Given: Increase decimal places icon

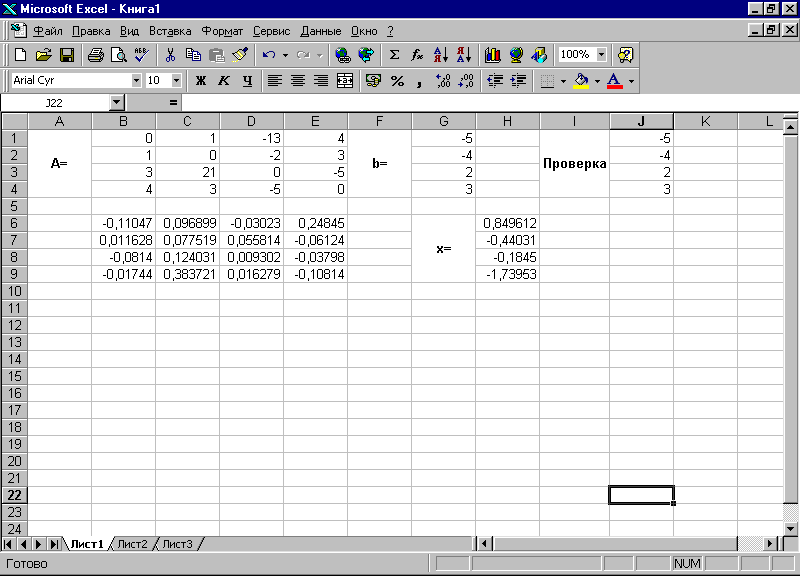Looking at the screenshot, I should pyautogui.click(x=443, y=81).
